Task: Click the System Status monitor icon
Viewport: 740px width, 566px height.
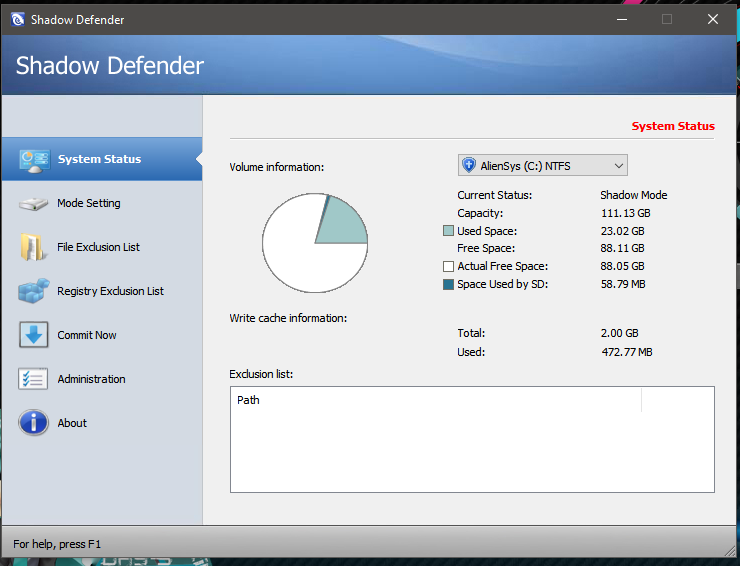Action: coord(33,159)
